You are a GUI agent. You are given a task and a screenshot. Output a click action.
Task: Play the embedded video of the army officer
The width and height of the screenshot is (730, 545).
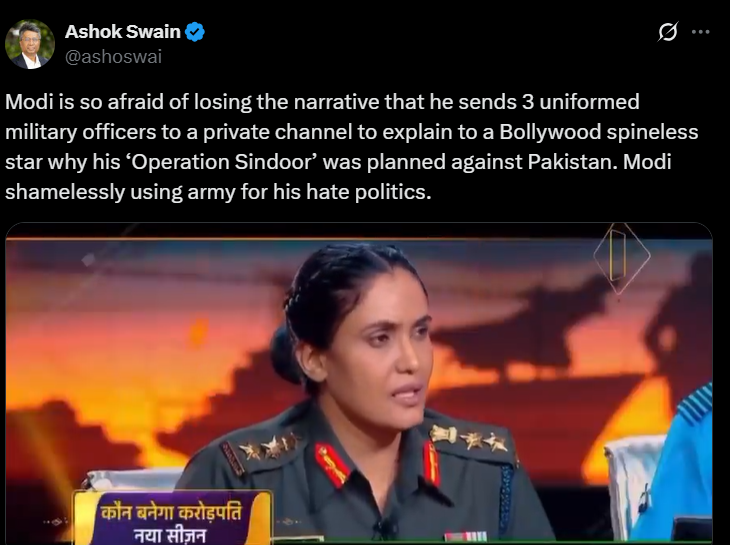[x=359, y=384]
